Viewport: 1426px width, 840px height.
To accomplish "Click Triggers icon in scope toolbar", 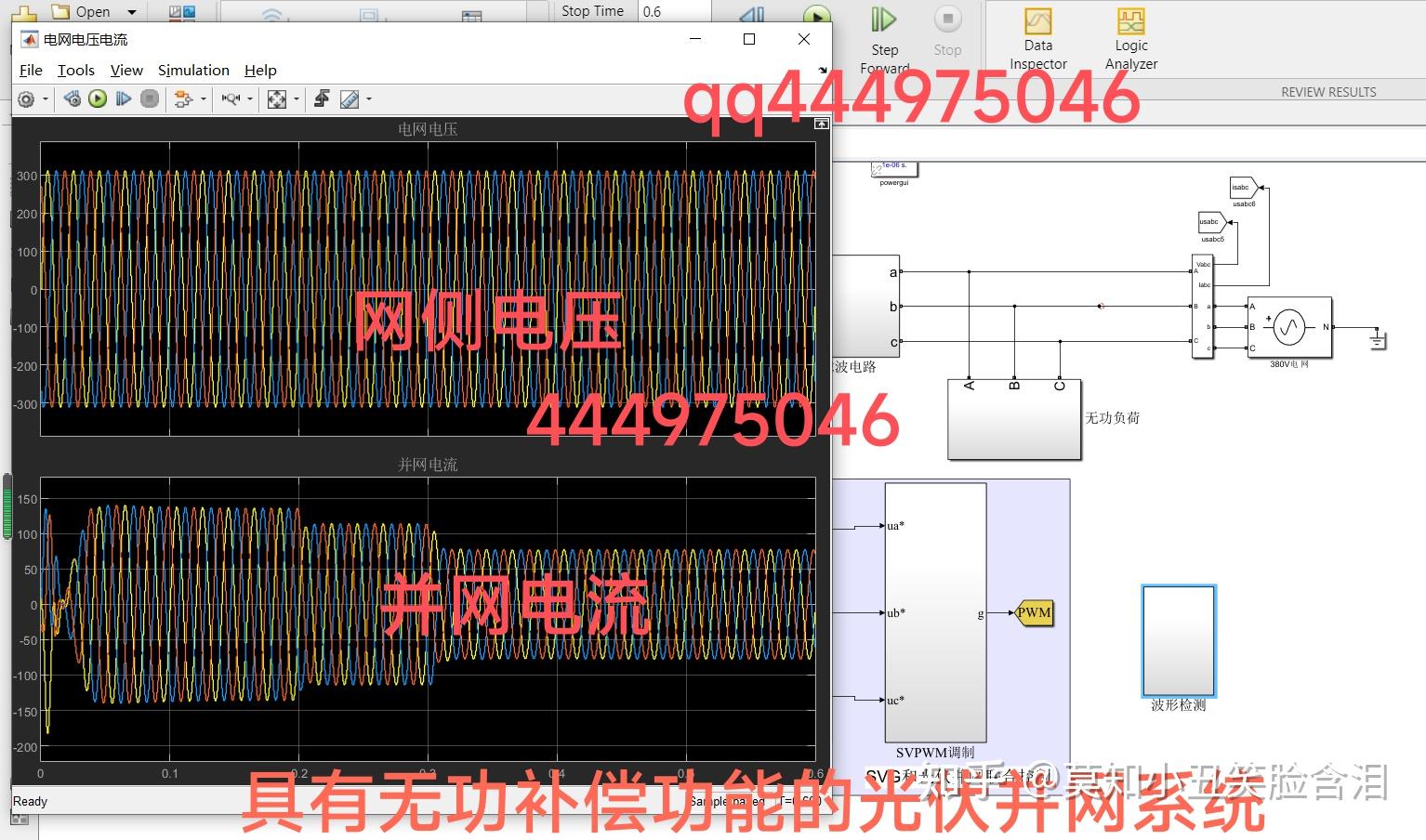I will click(x=322, y=98).
